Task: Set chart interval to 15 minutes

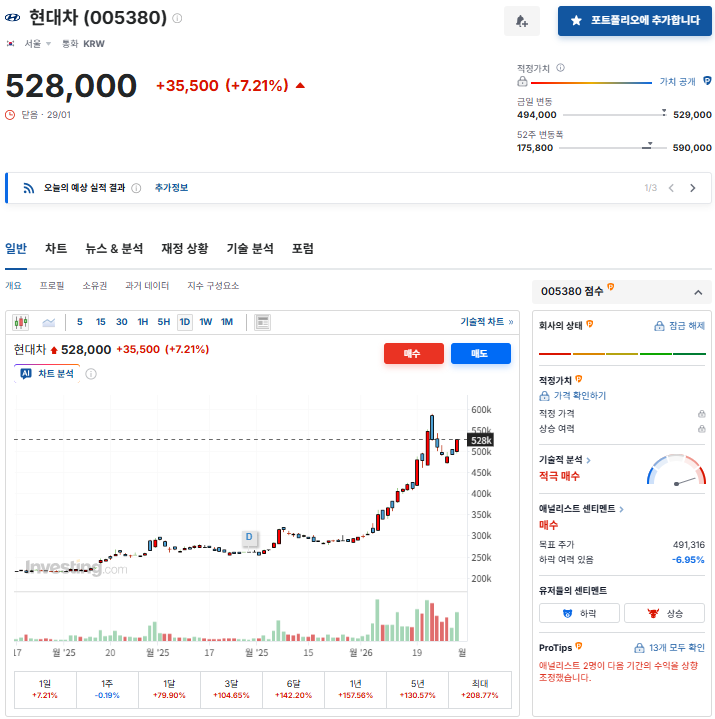Action: [100, 322]
